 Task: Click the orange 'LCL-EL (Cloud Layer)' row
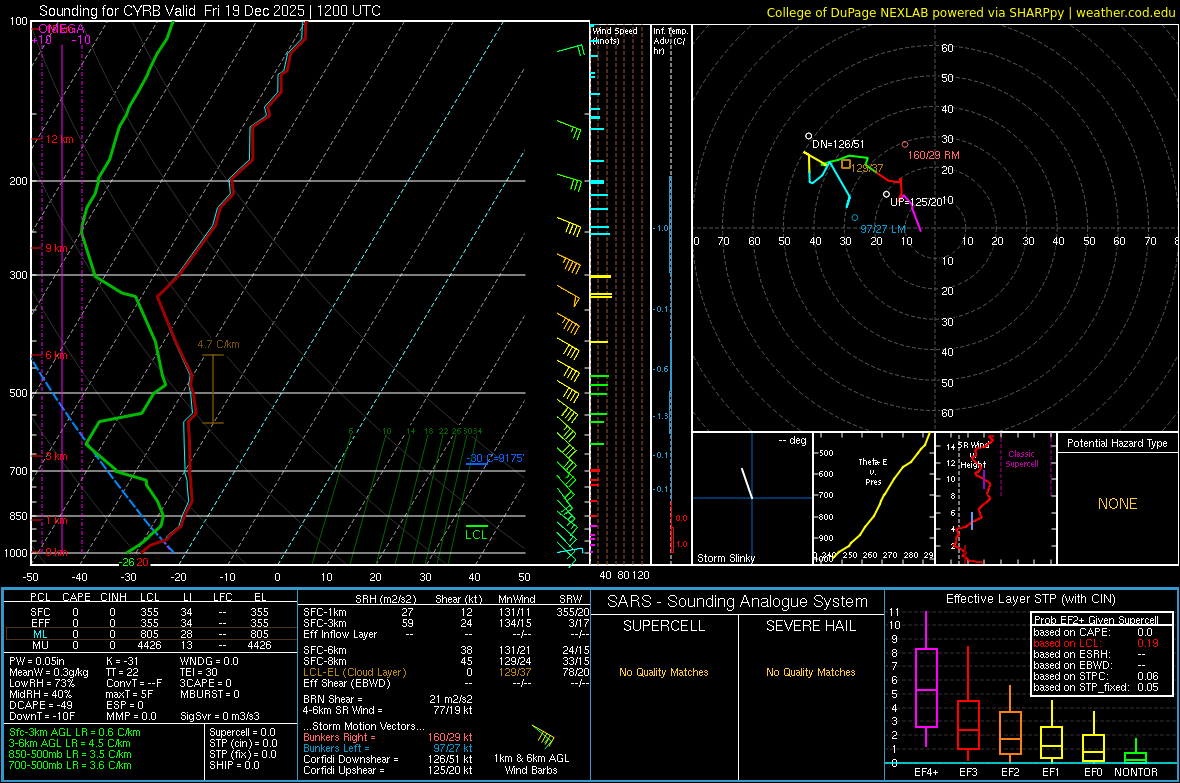point(446,672)
